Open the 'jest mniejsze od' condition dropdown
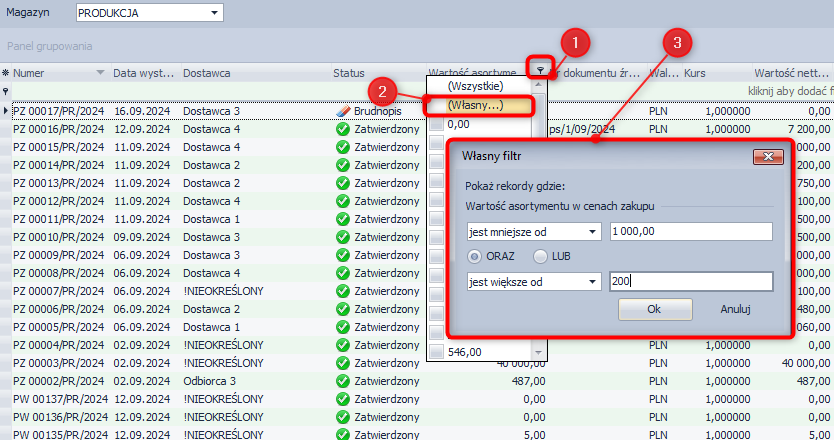Screen dimensions: 834x440 coord(593,232)
